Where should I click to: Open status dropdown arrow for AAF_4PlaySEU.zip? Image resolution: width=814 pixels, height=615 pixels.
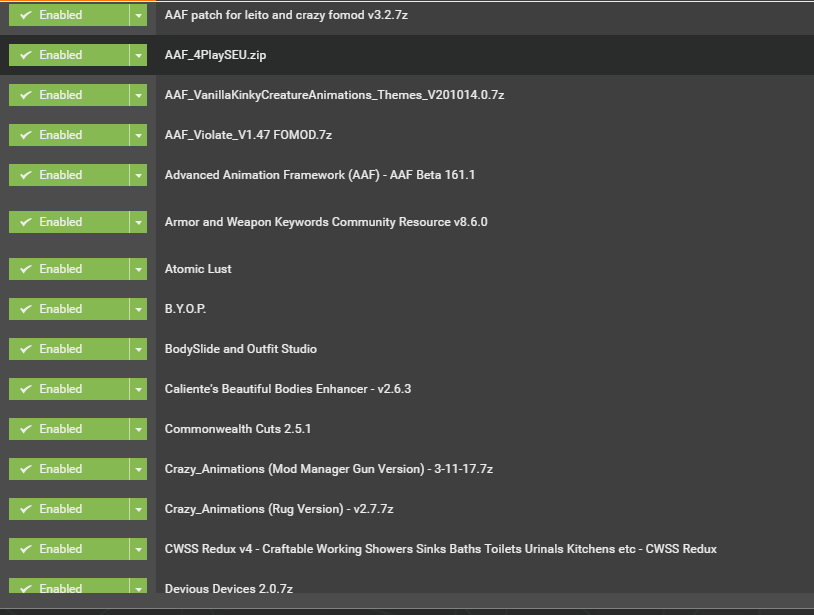[x=138, y=55]
